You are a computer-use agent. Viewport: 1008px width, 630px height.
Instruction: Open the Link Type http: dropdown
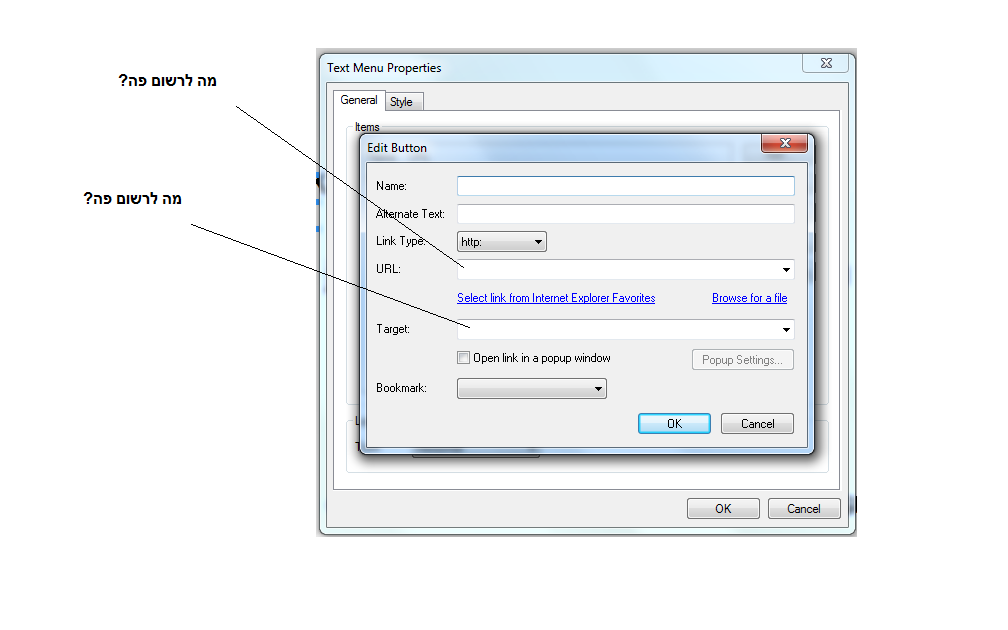tap(502, 241)
